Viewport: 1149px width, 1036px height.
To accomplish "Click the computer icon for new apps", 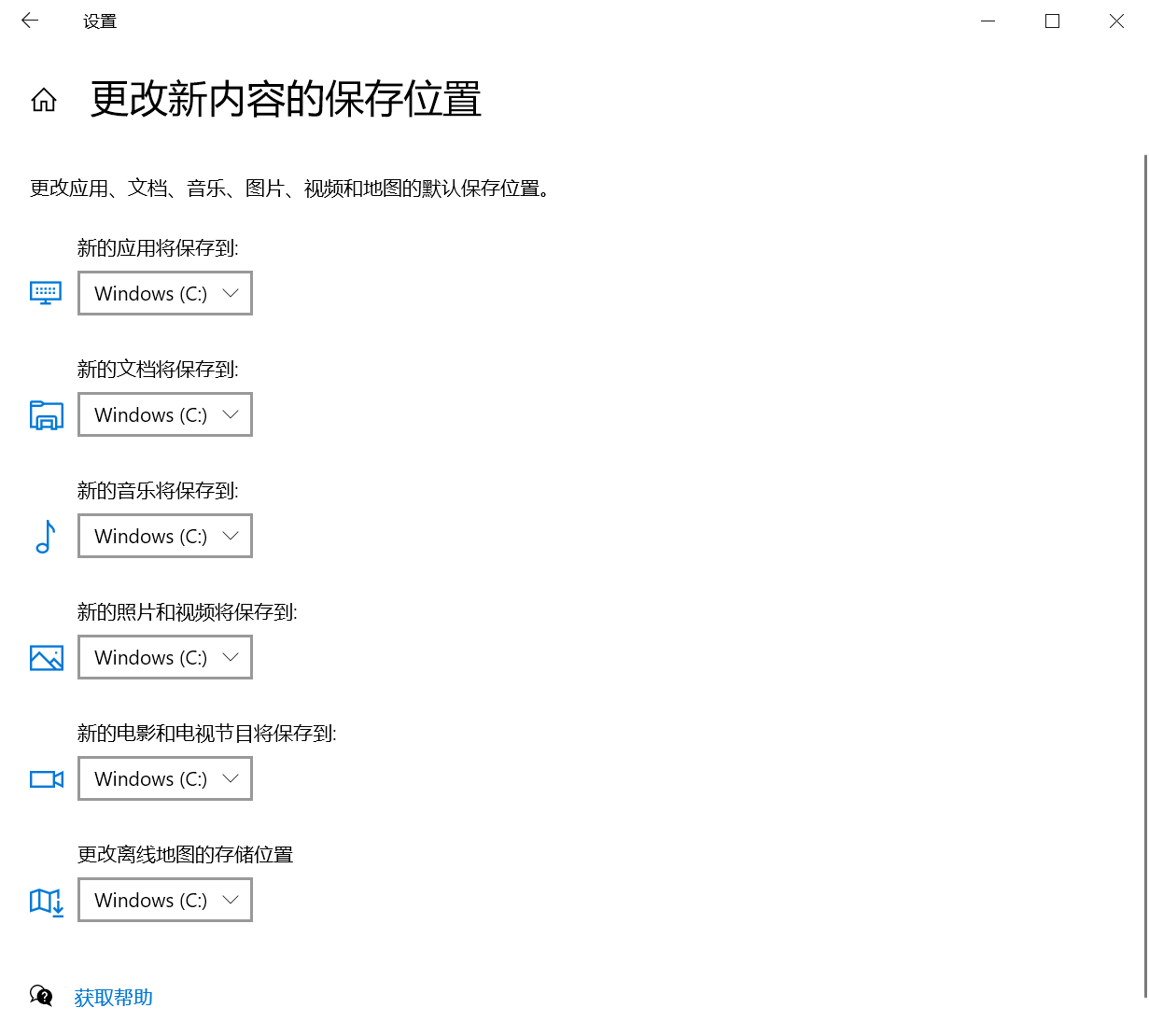I will 46,293.
